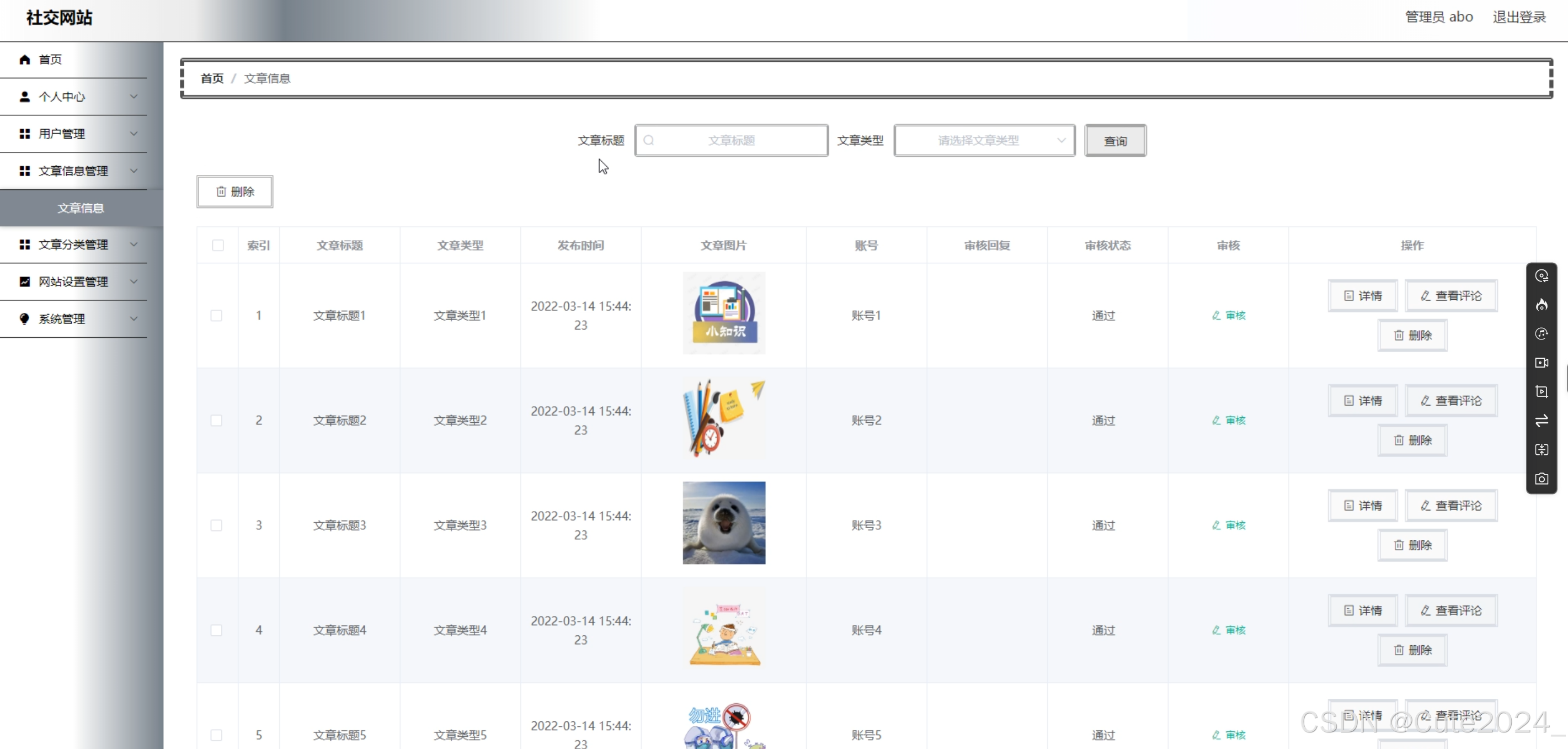The height and width of the screenshot is (749, 1568).
Task: Open the 文章类型 selection dropdown
Action: click(984, 141)
